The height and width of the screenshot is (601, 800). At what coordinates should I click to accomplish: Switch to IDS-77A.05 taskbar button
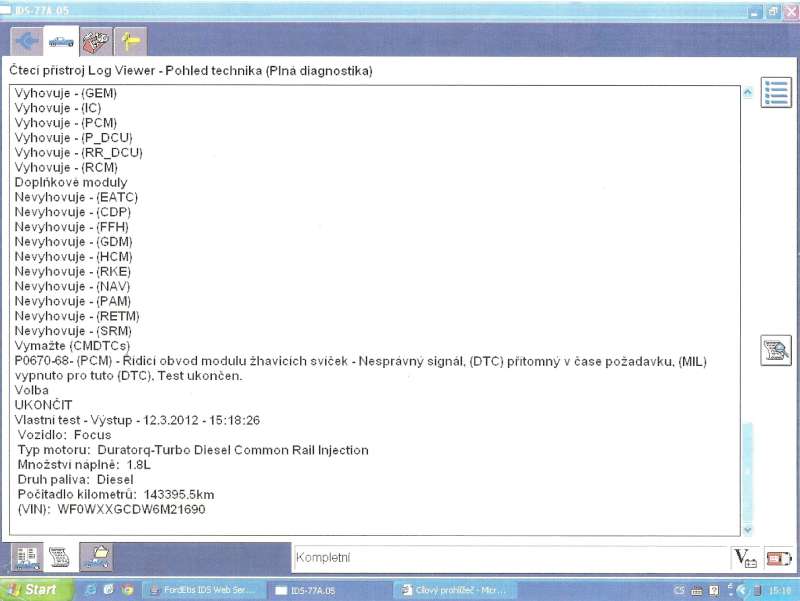tap(328, 590)
